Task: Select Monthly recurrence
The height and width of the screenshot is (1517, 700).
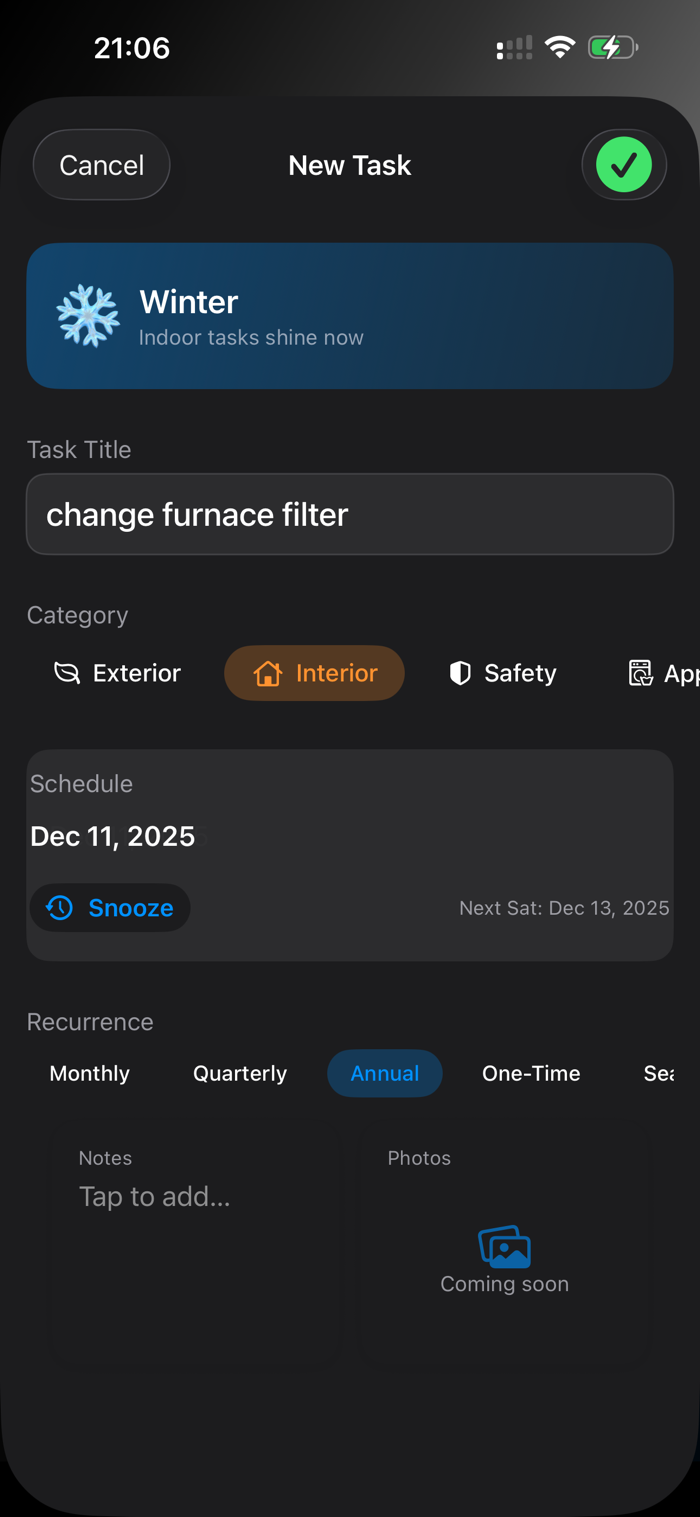Action: click(90, 1073)
